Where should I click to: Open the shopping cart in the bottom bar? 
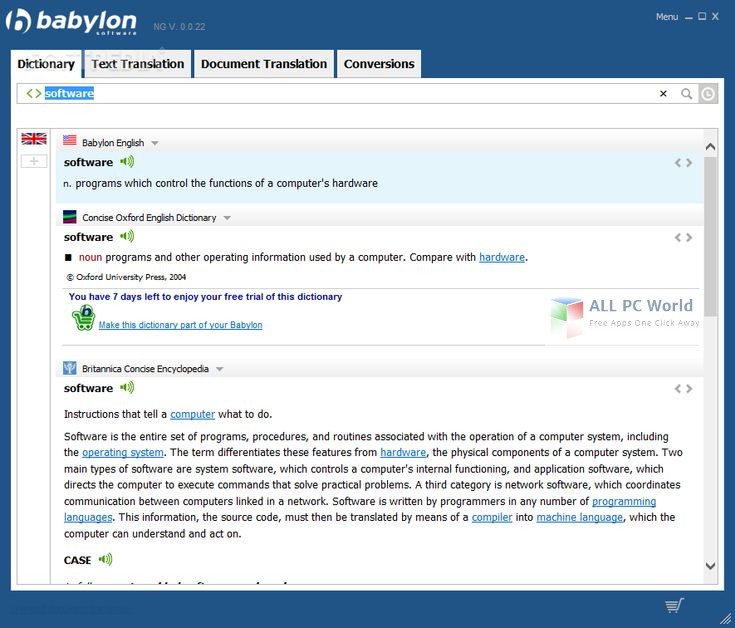tap(674, 606)
